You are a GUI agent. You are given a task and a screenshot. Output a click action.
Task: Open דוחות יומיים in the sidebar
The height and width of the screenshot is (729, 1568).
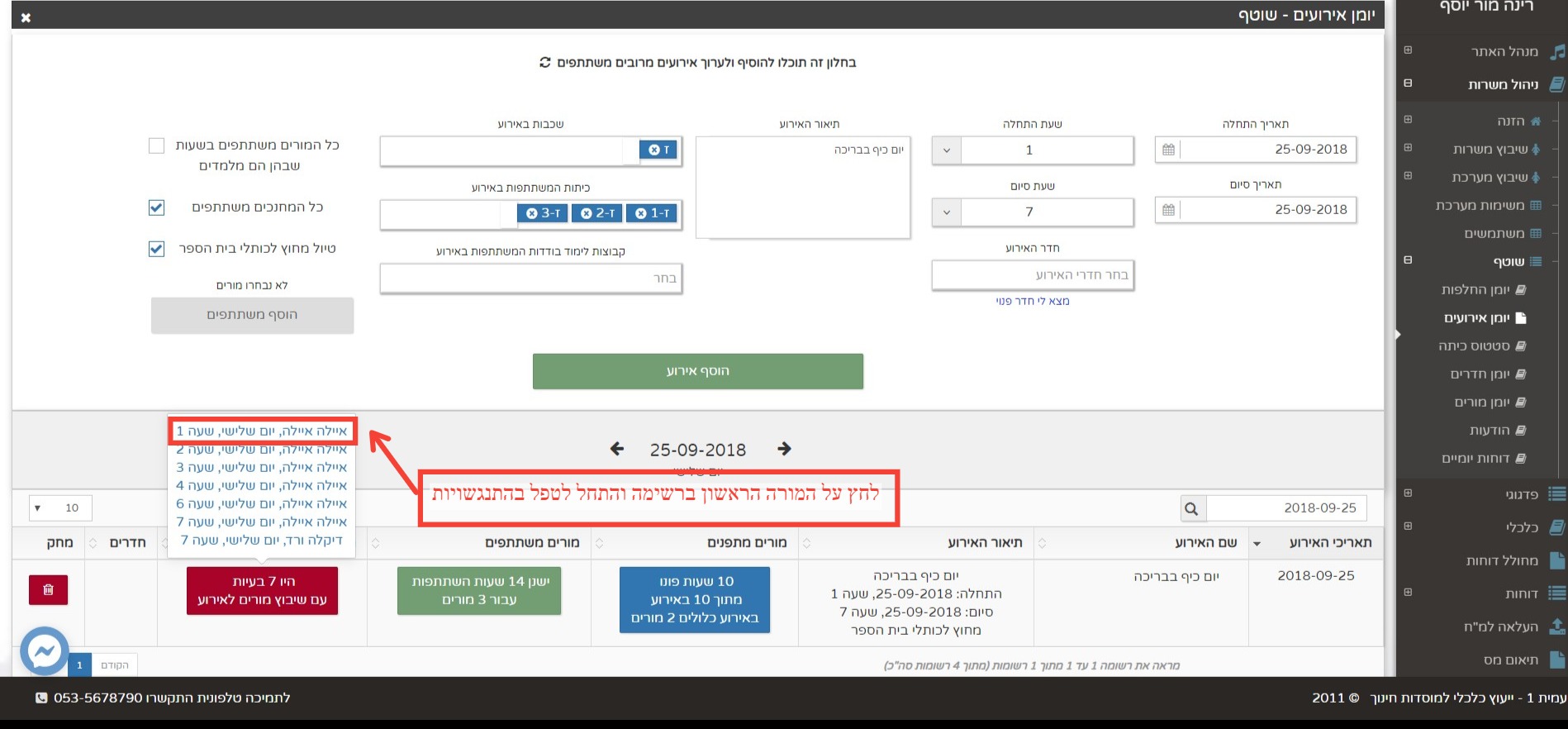[1475, 459]
